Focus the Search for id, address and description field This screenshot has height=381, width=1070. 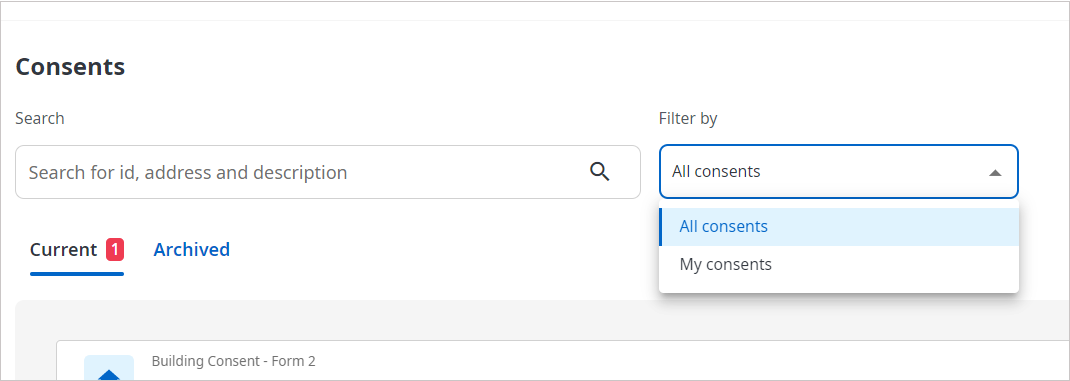(x=300, y=172)
